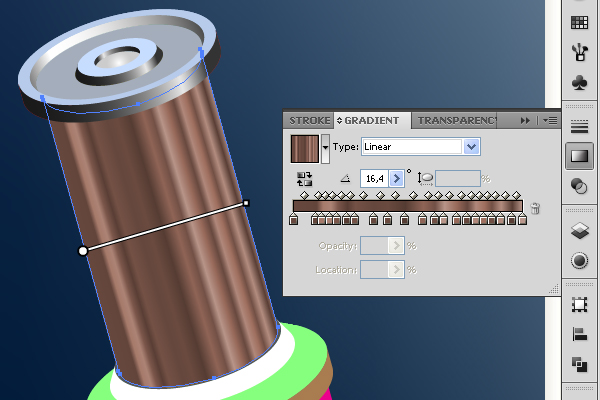Open the Stroke panel lines icon in dock
Screen dimensions: 600x400
pos(579,126)
